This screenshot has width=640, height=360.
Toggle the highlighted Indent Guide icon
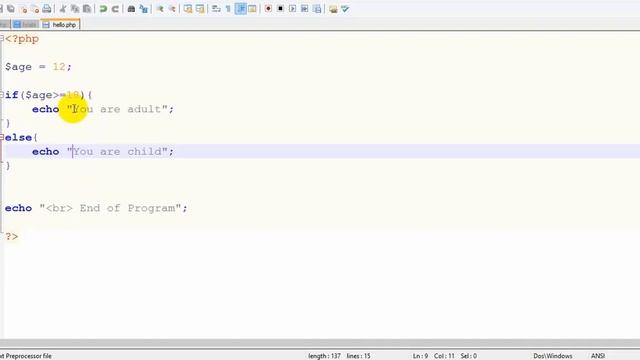click(240, 9)
